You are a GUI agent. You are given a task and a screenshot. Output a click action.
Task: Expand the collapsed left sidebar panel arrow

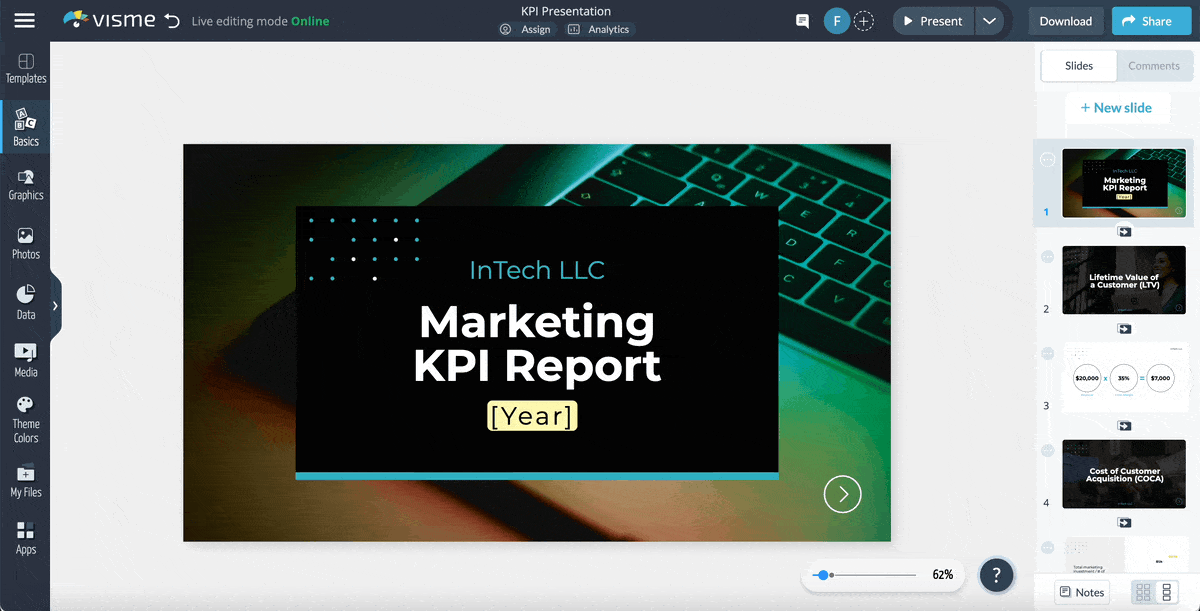(55, 306)
